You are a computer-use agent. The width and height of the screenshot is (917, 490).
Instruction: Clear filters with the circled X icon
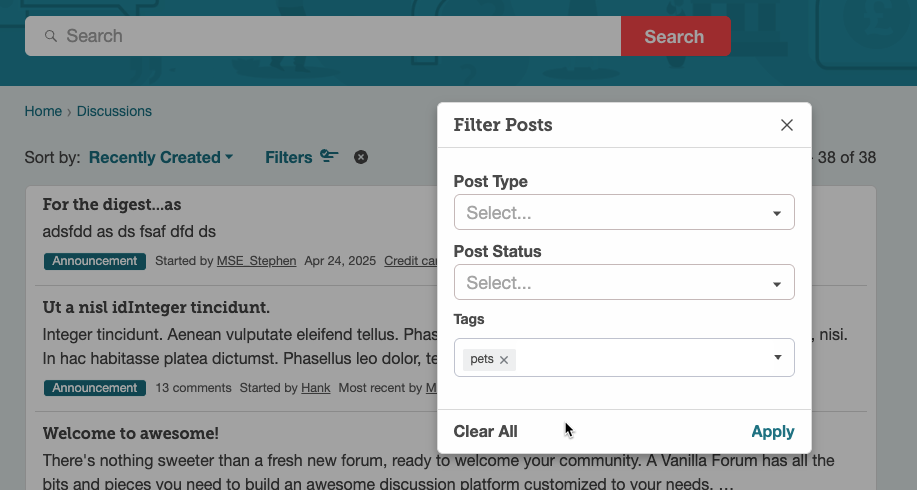point(361,157)
